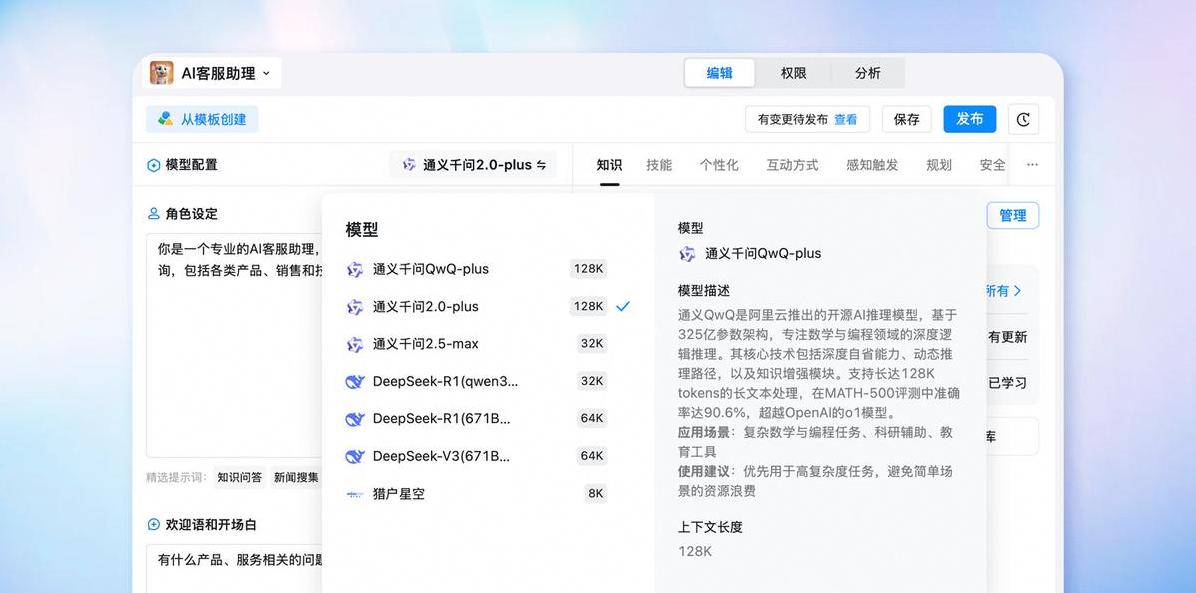
Task: Open version history clock icon
Action: [x=1023, y=120]
